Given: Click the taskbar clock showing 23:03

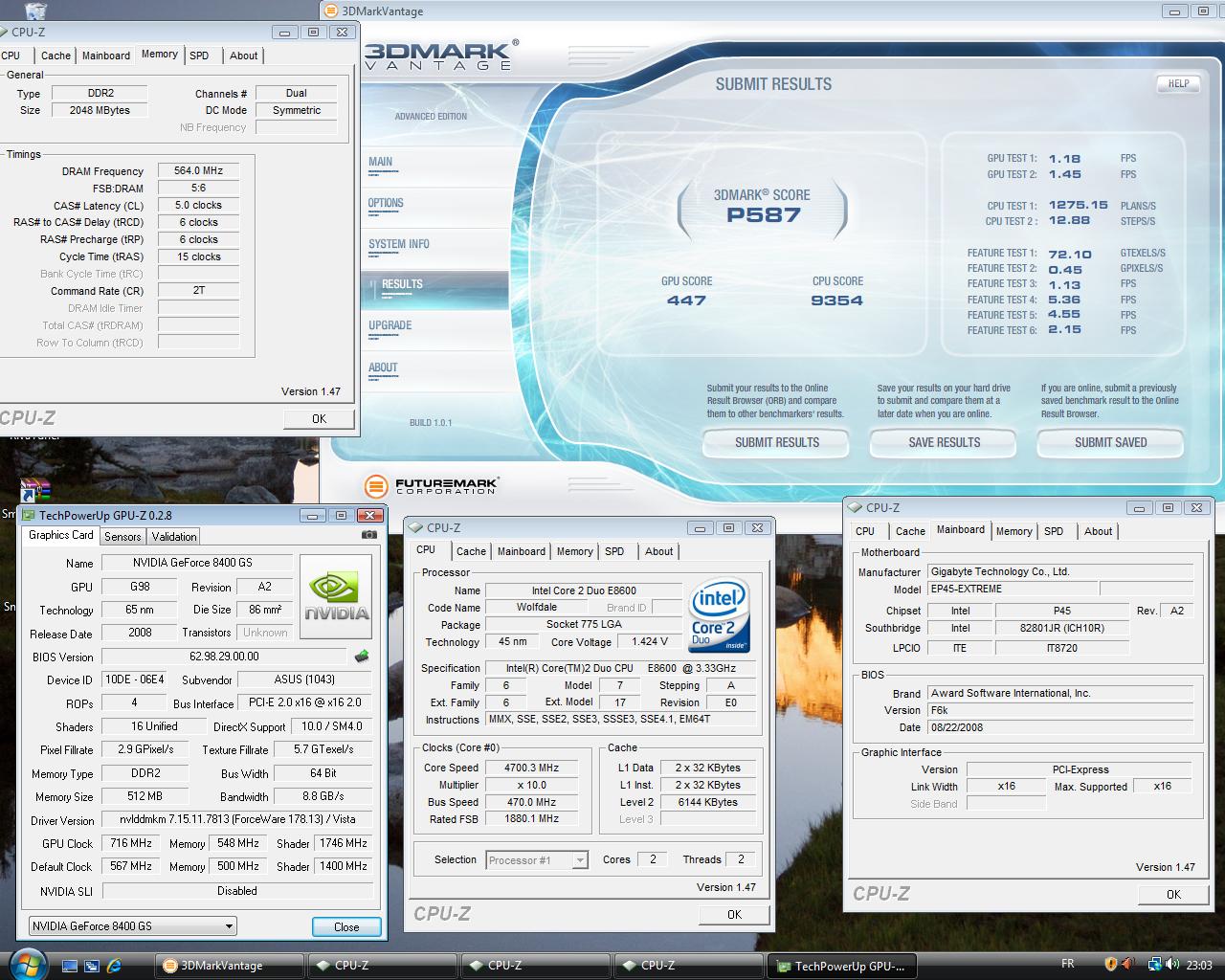Looking at the screenshot, I should (x=1199, y=966).
